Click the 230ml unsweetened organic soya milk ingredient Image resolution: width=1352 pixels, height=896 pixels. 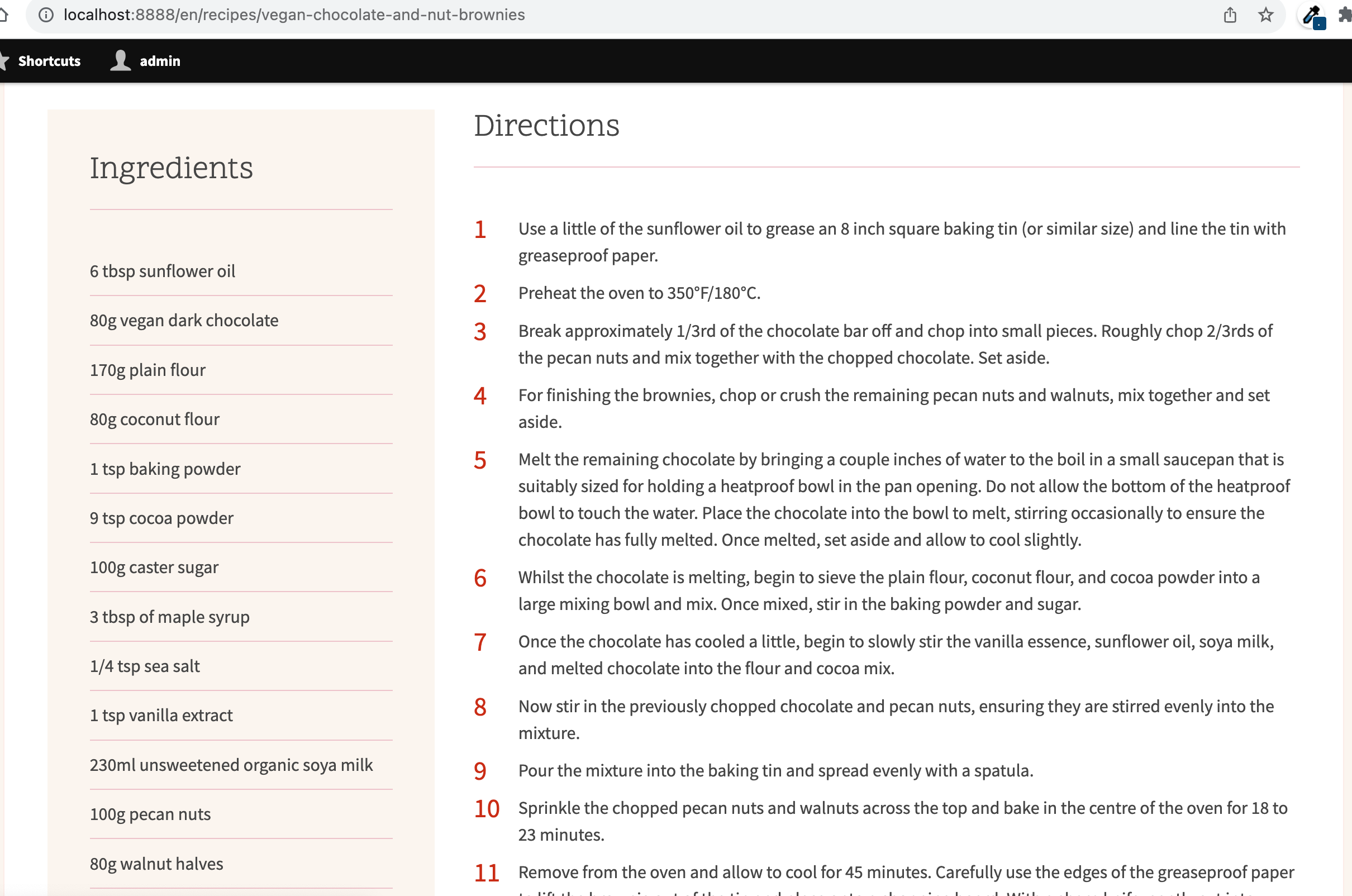point(231,765)
